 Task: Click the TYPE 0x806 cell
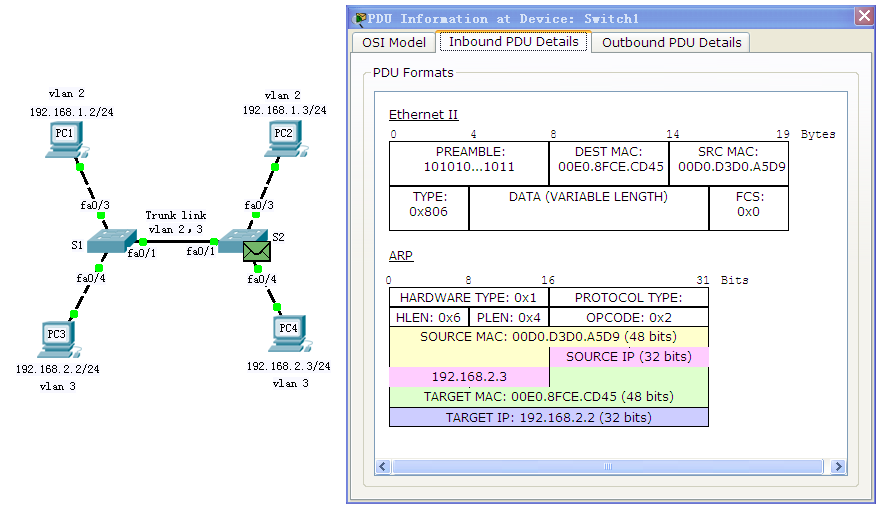pos(429,208)
